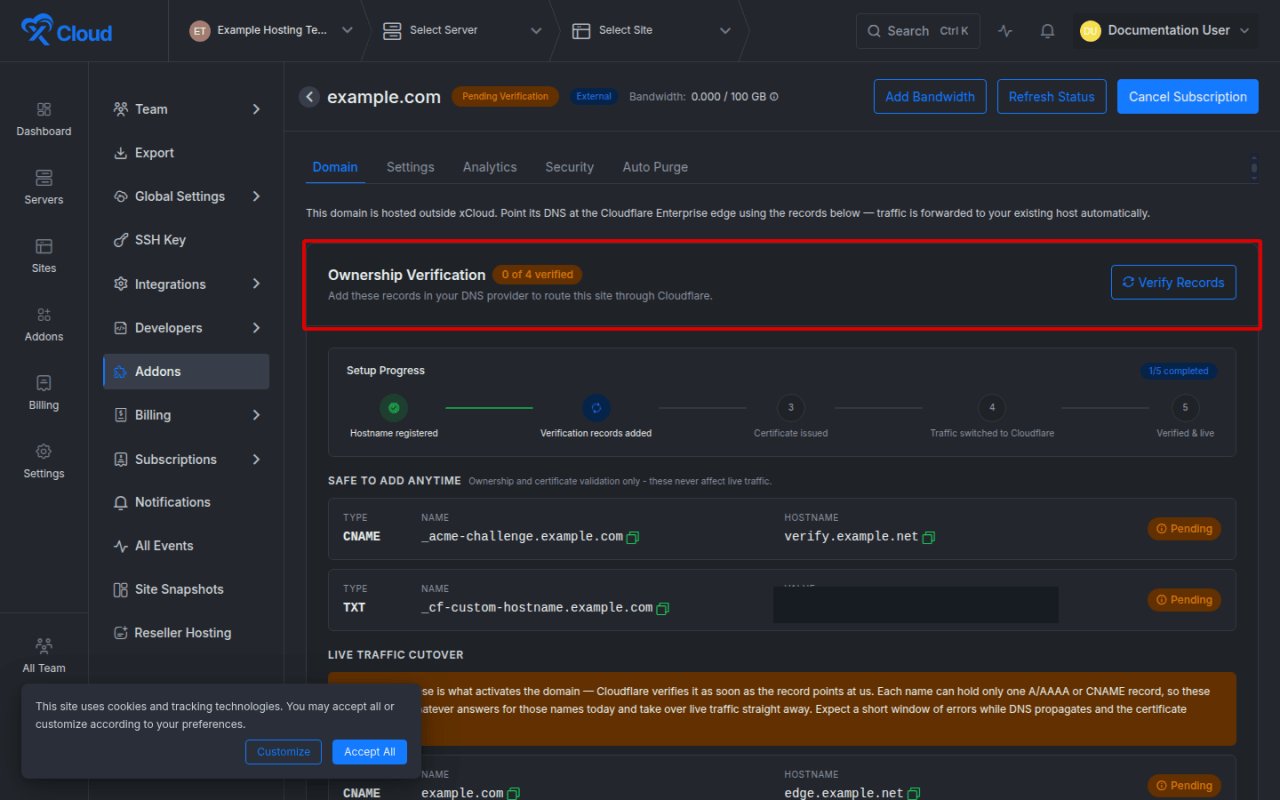
Task: Click the Pending Verification badge
Action: 505,97
